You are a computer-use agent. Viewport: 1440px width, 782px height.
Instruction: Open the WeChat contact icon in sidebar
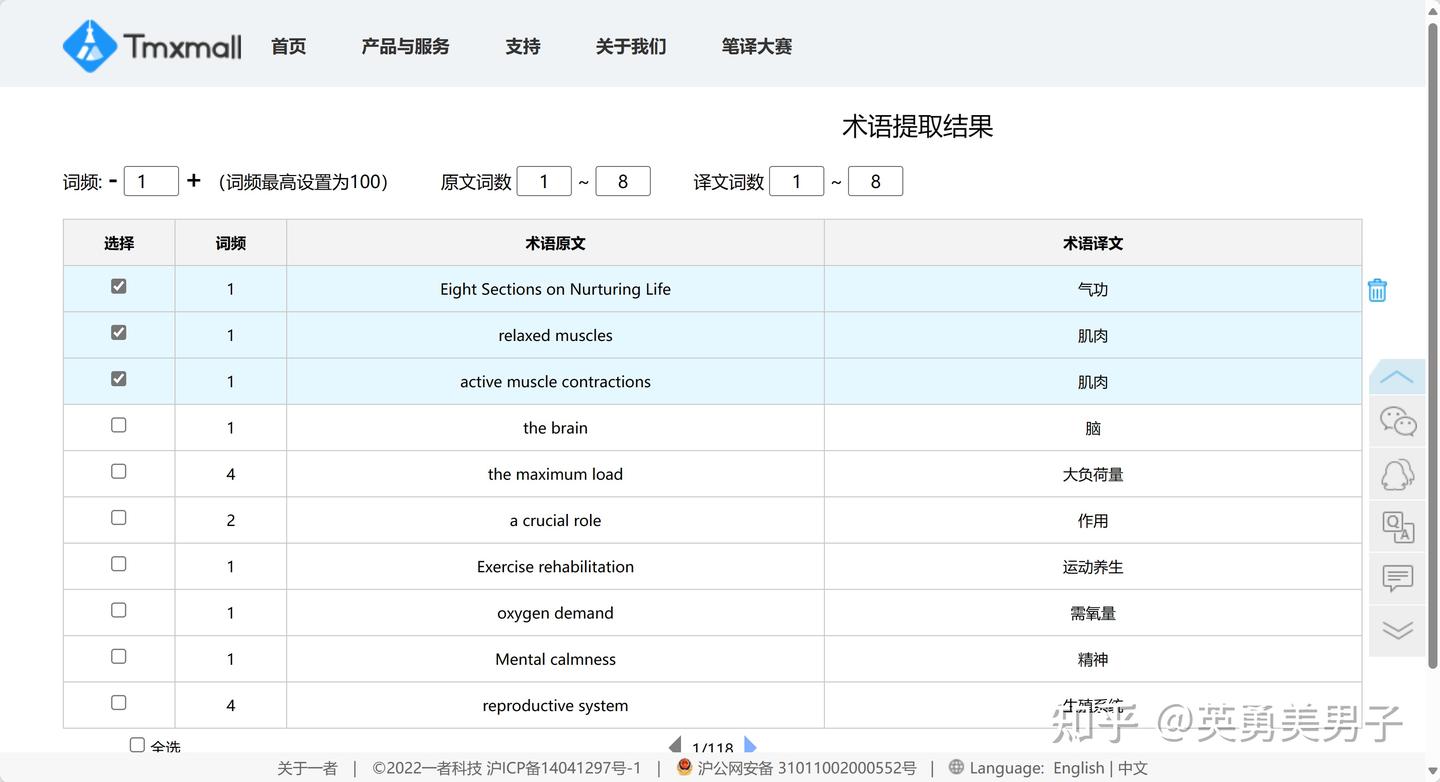(1396, 420)
